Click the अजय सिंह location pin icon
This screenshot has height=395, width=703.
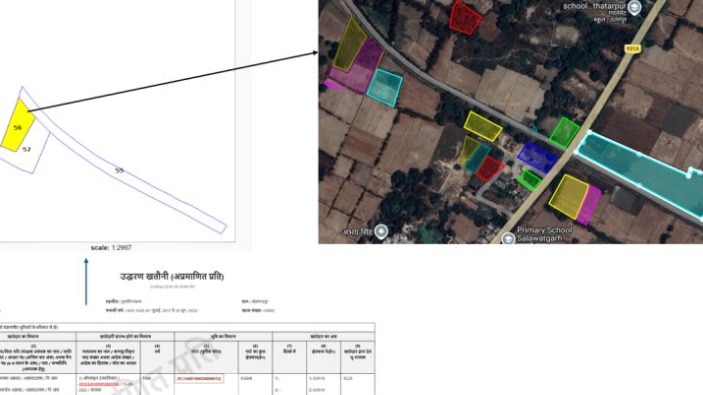[381, 231]
